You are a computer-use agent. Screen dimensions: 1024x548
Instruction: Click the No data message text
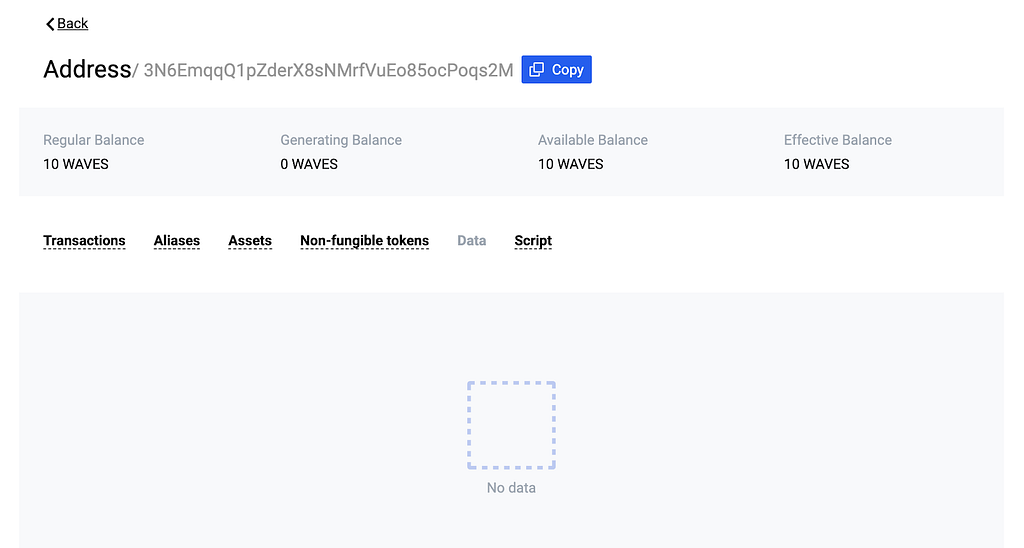click(x=511, y=488)
